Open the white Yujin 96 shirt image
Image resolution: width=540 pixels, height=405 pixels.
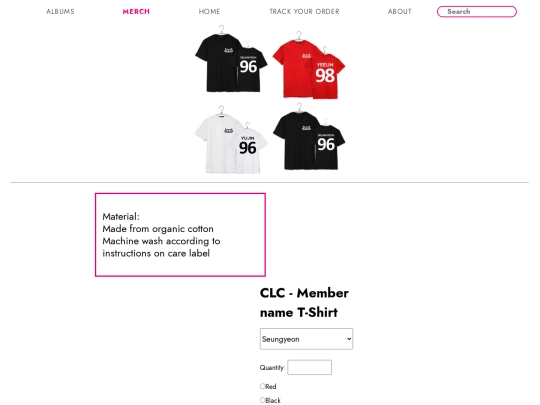(x=231, y=139)
